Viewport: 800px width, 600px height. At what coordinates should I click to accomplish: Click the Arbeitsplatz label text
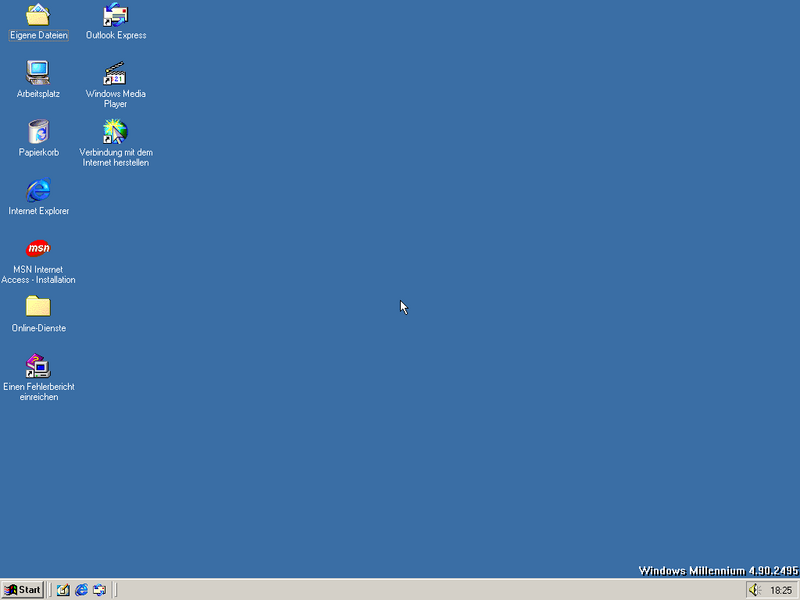[x=38, y=94]
